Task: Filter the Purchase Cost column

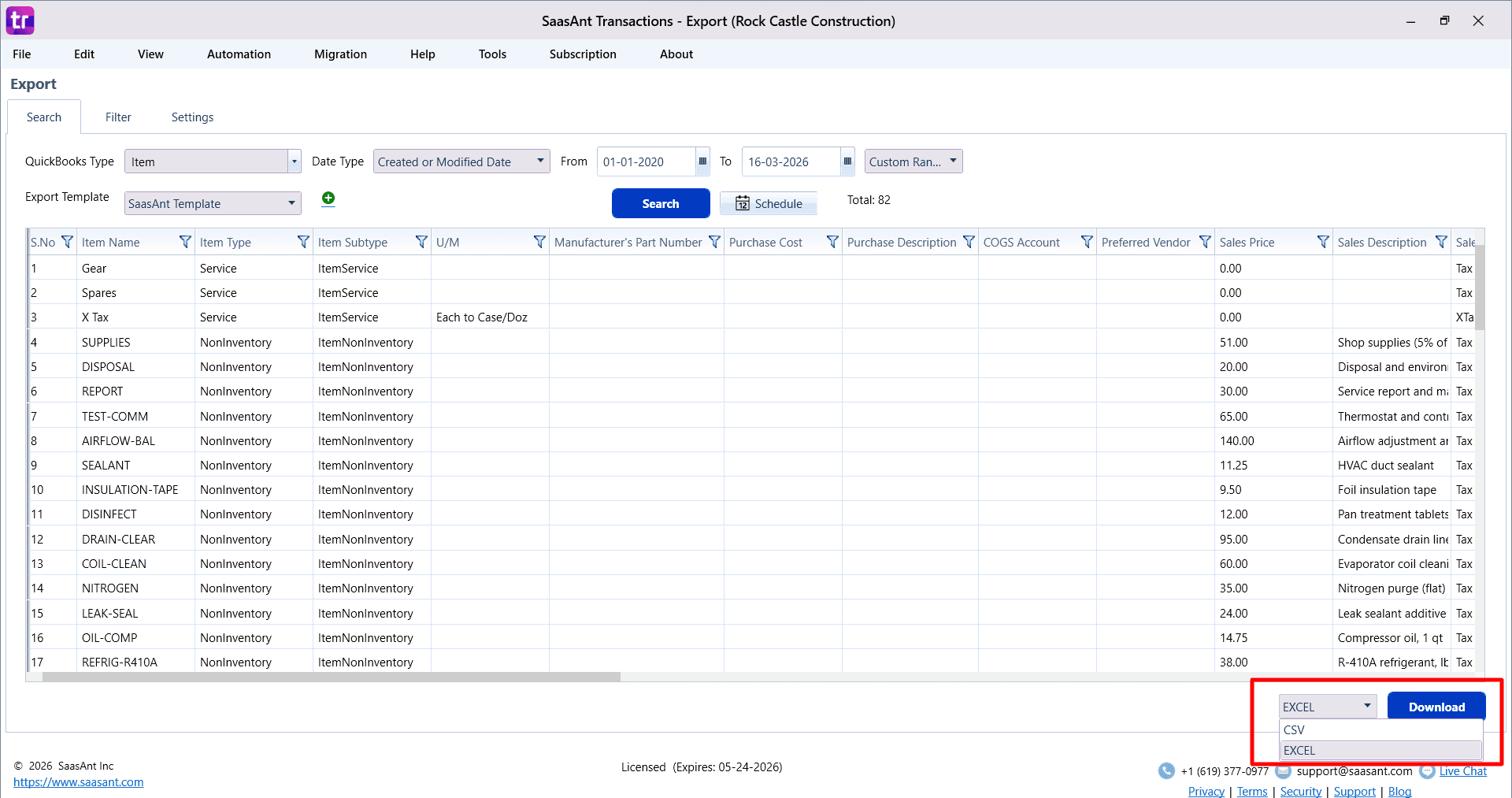Action: [832, 242]
